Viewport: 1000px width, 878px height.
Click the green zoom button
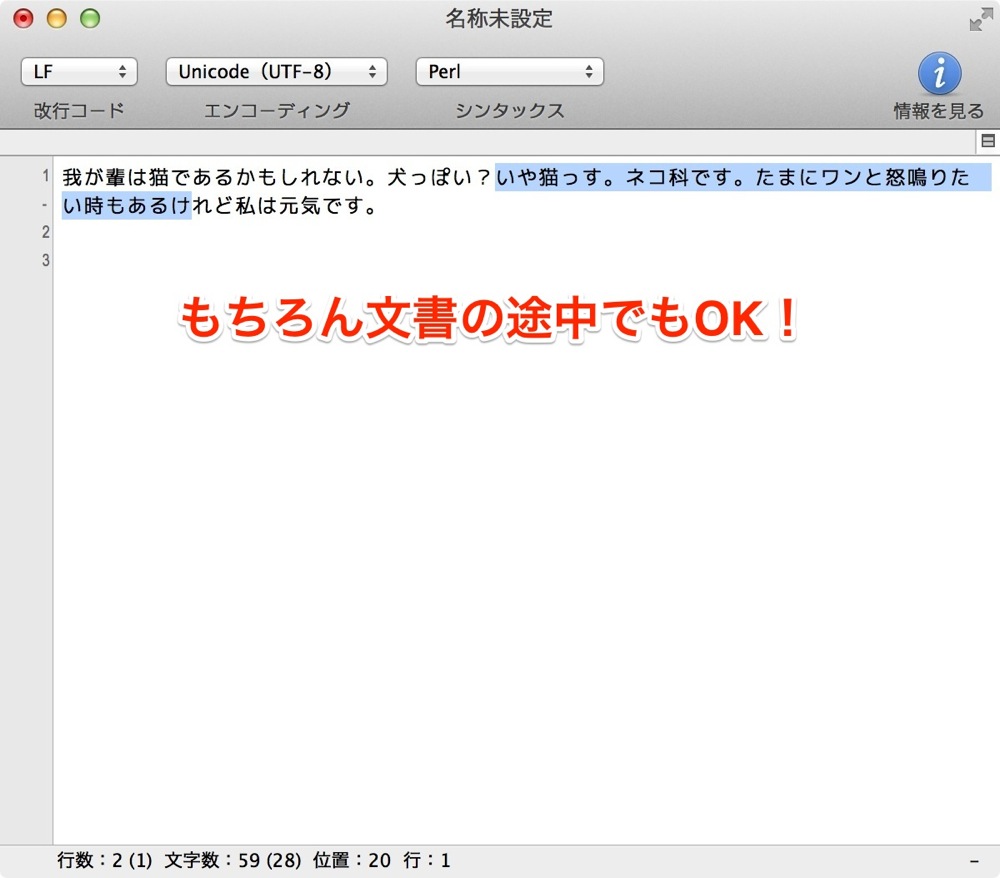(90, 18)
